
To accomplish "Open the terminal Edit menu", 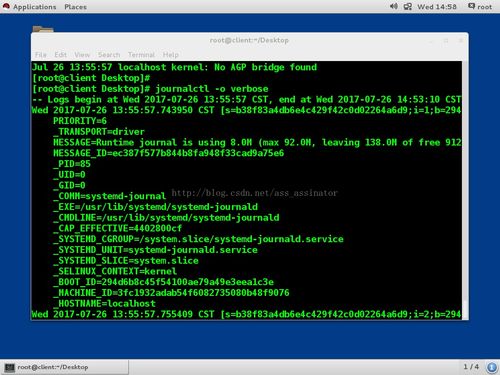I will 60,55.
